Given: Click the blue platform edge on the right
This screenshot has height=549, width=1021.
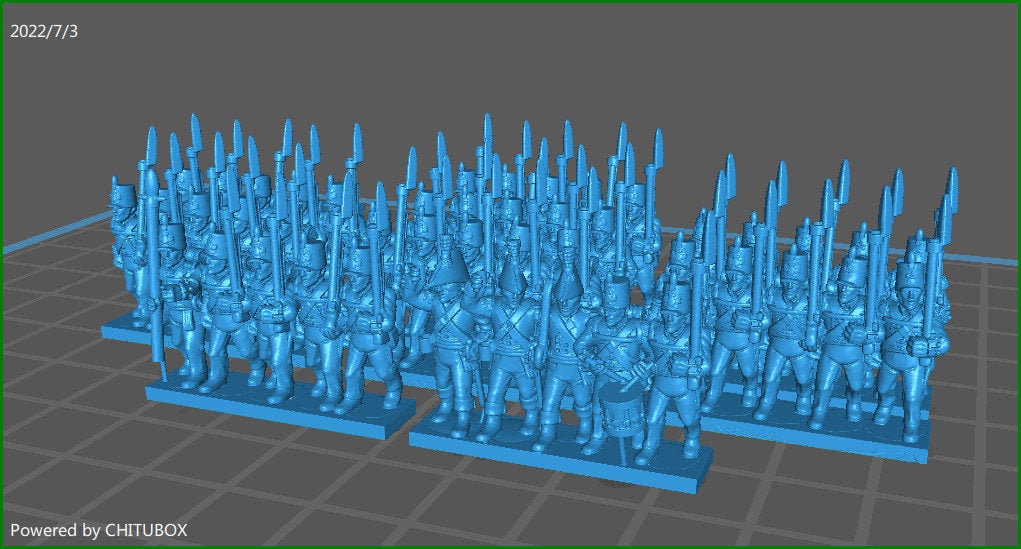Looking at the screenshot, I should (985, 259).
